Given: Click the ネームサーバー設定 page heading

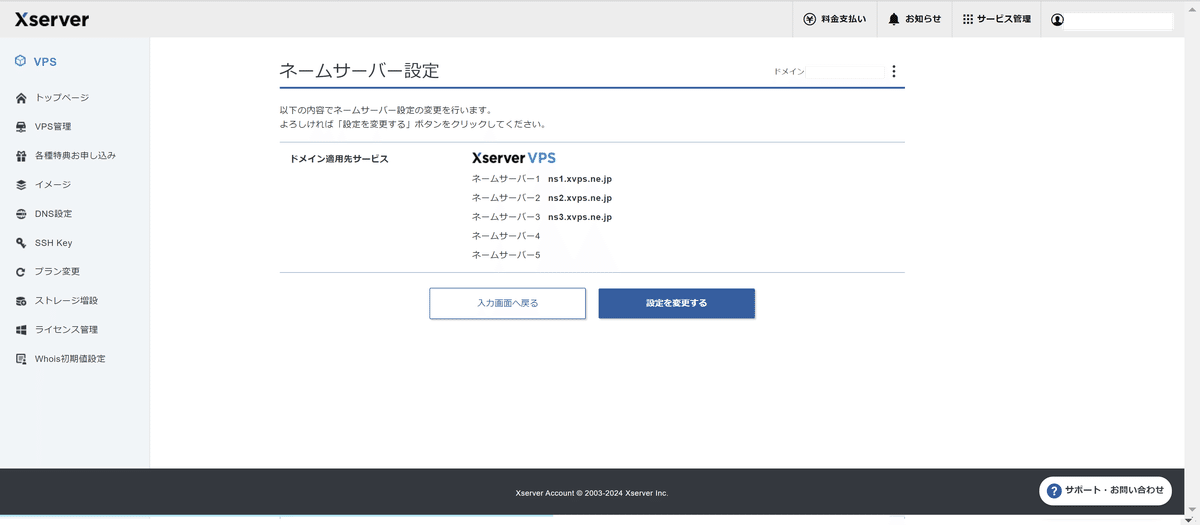Looking at the screenshot, I should (x=359, y=71).
